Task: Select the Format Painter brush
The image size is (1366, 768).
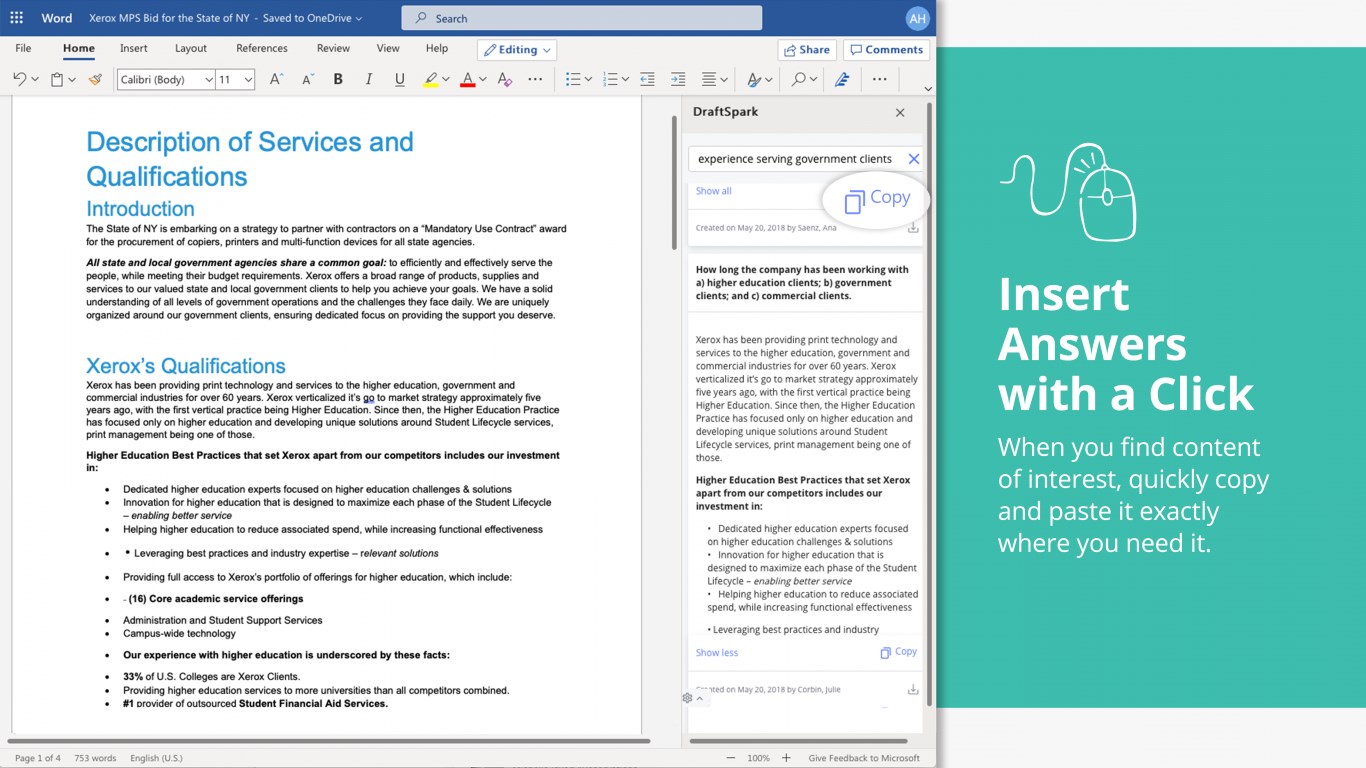Action: 95,79
